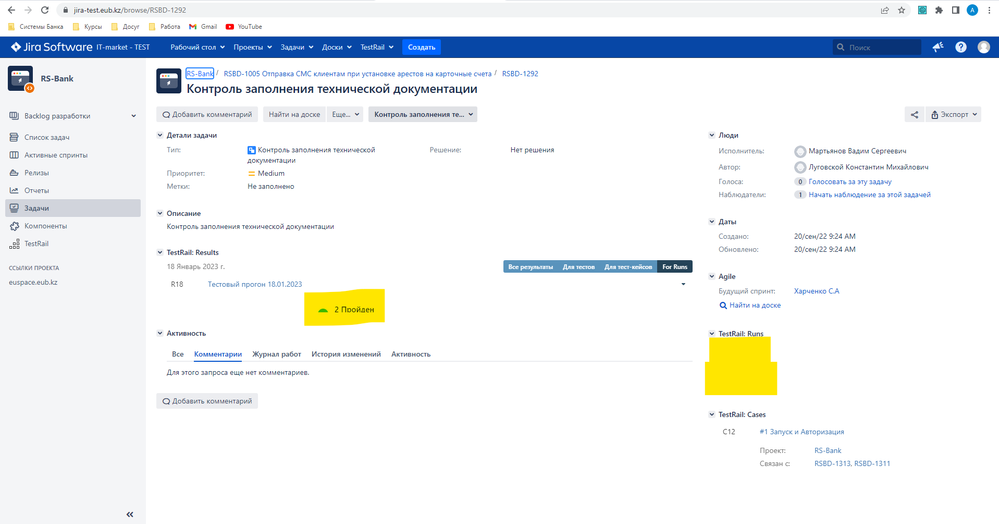Viewport: 999px width, 524px height.
Task: Click the RS-Bank project avatar in sidebar
Action: pos(20,79)
